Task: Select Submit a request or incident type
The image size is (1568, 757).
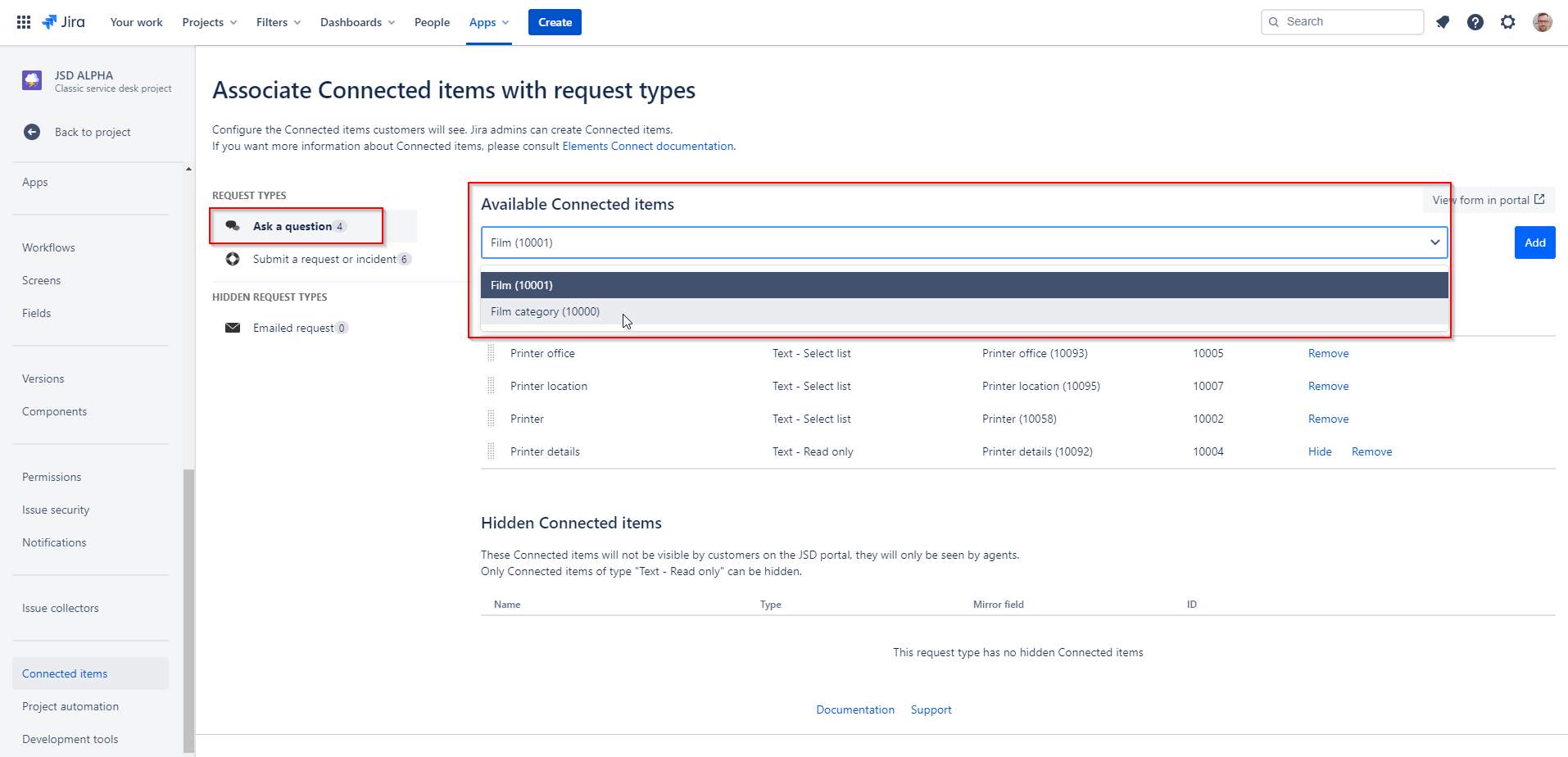Action: tap(324, 259)
